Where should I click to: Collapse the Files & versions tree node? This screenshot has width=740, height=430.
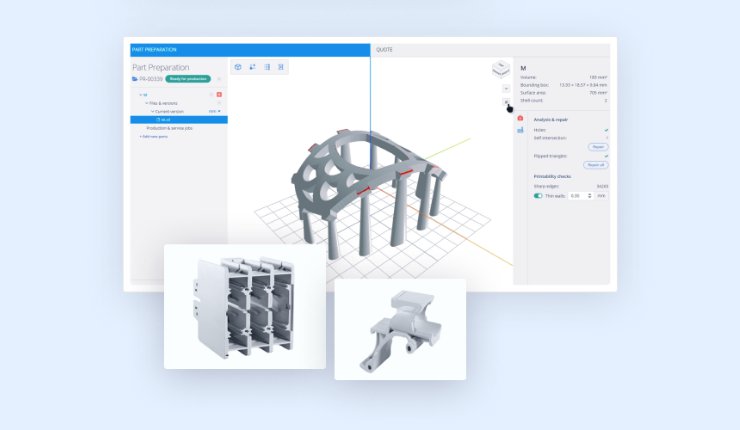[146, 103]
